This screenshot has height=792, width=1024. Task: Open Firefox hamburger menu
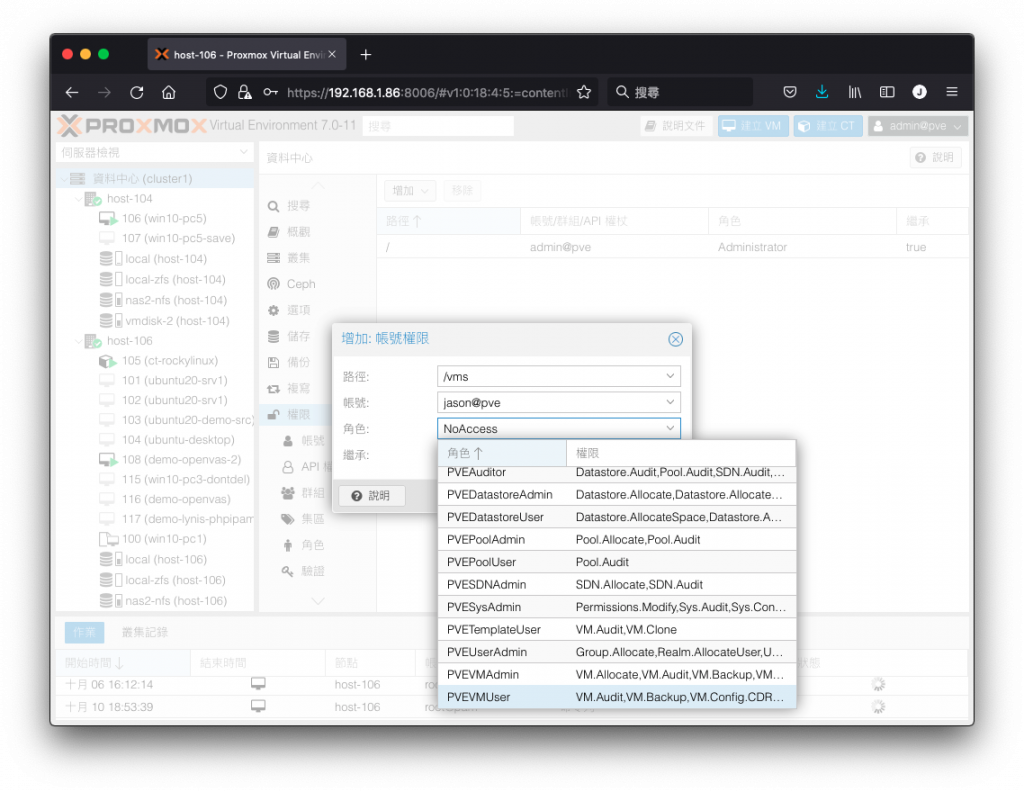click(x=952, y=92)
